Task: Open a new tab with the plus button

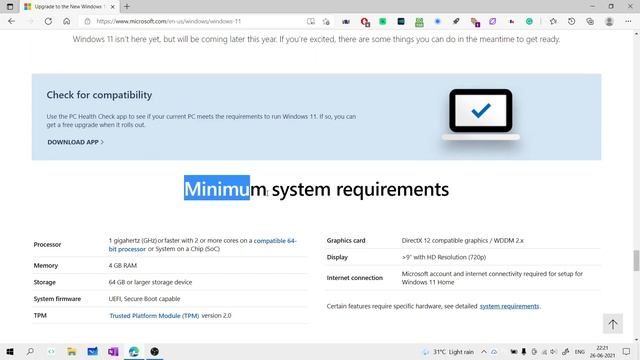Action: point(127,7)
